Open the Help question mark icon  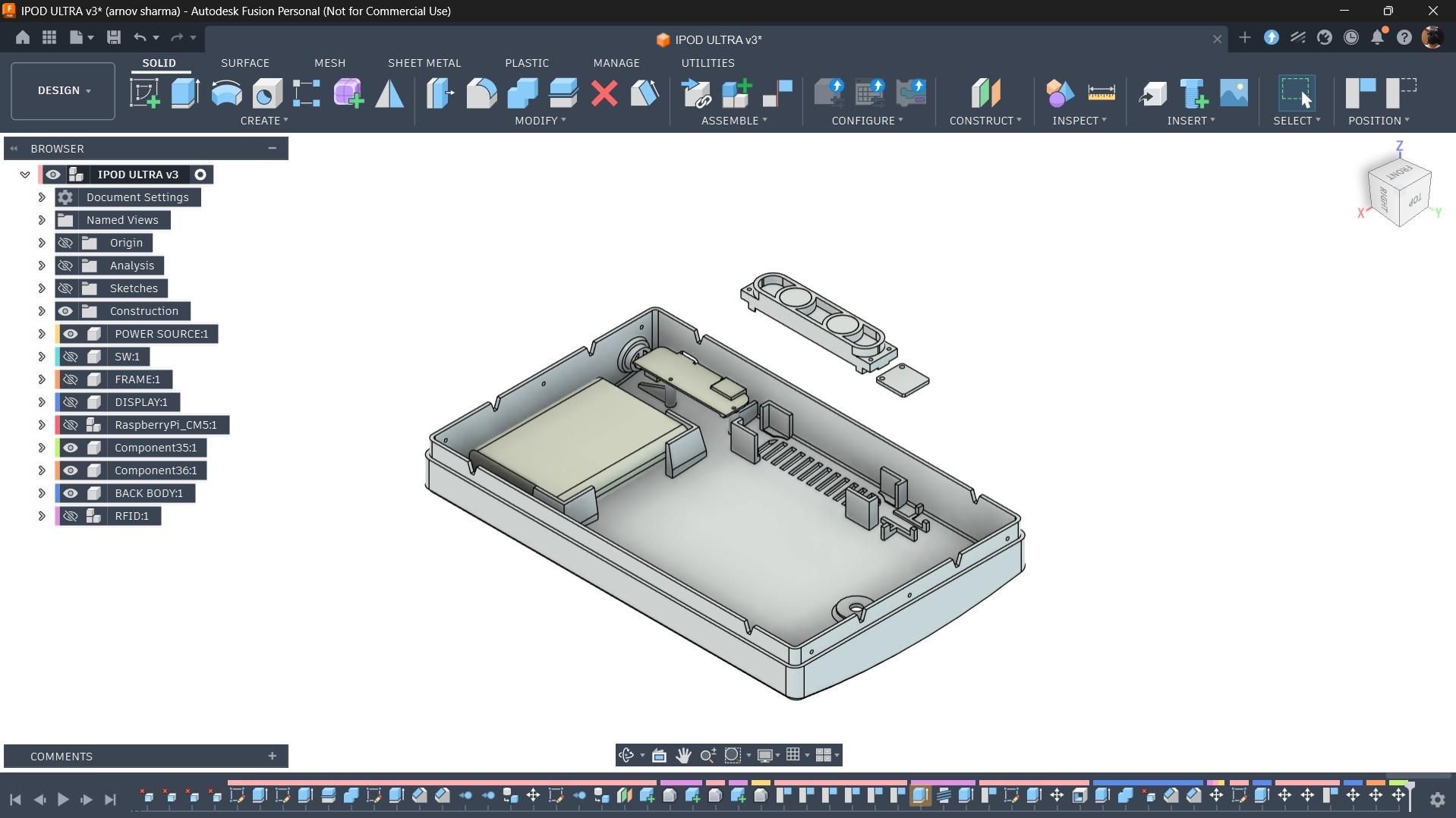pos(1404,37)
